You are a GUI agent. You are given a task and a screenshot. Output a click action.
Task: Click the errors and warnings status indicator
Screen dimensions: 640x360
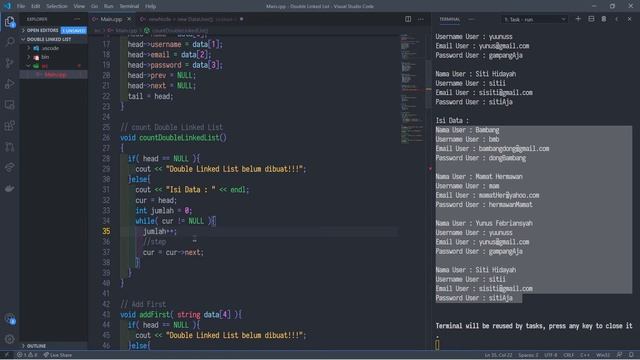pos(27,355)
